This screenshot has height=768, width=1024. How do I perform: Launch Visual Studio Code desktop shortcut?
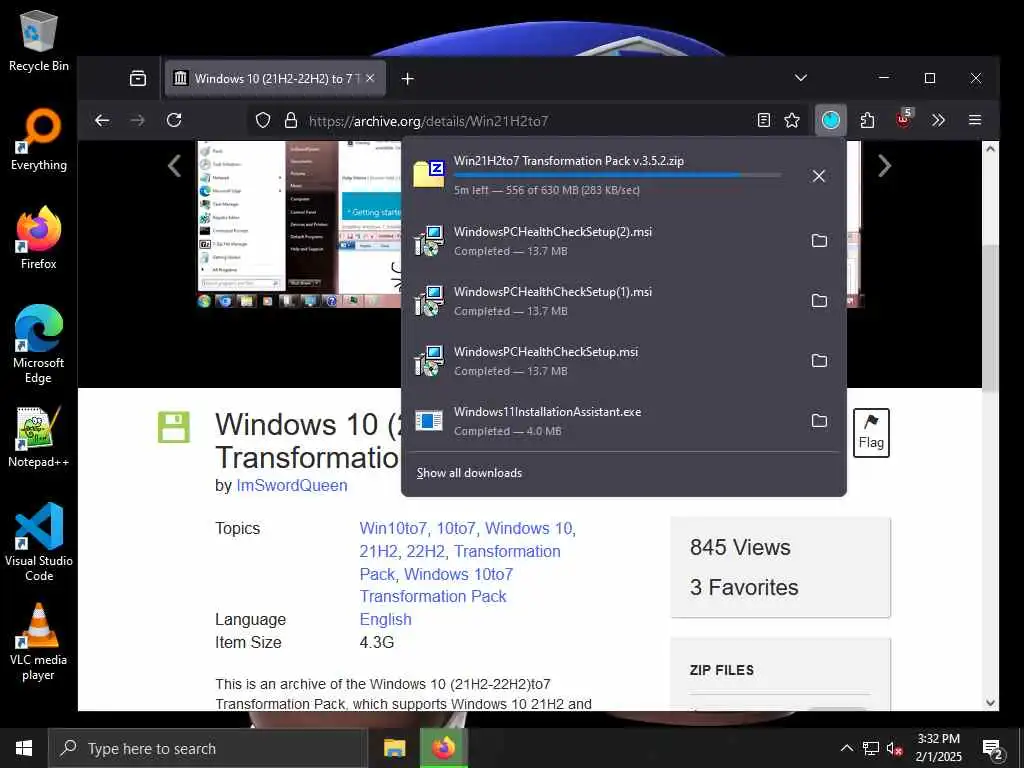39,542
